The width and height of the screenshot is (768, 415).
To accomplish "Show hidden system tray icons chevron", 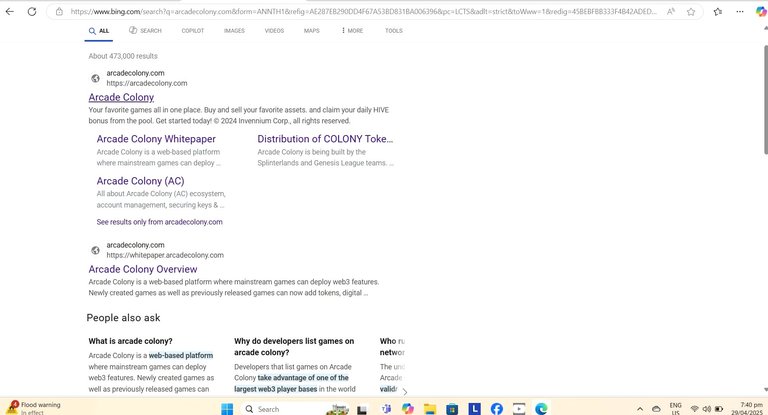I will (x=640, y=409).
